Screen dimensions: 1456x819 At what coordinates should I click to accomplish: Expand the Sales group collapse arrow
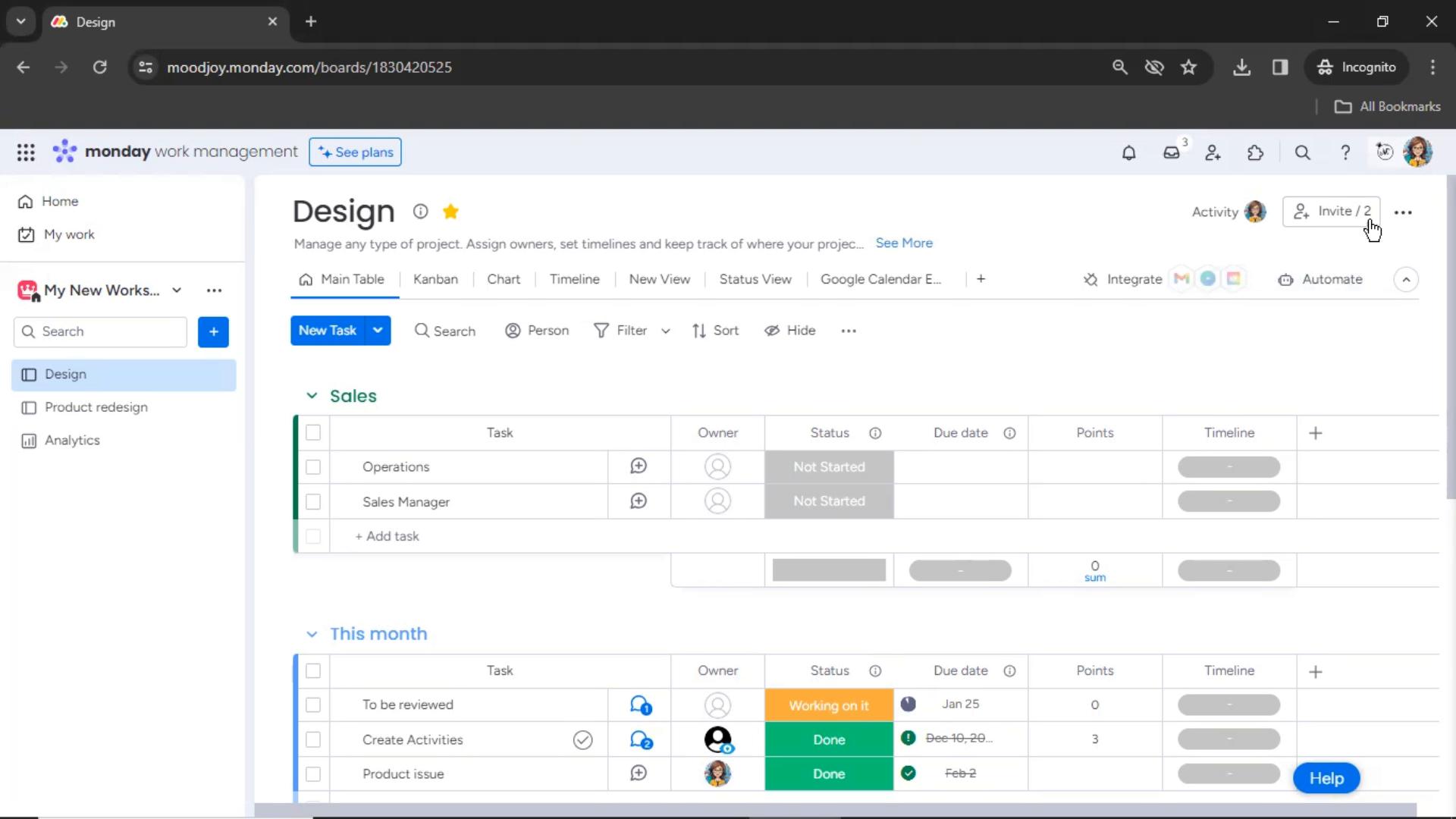pyautogui.click(x=311, y=395)
